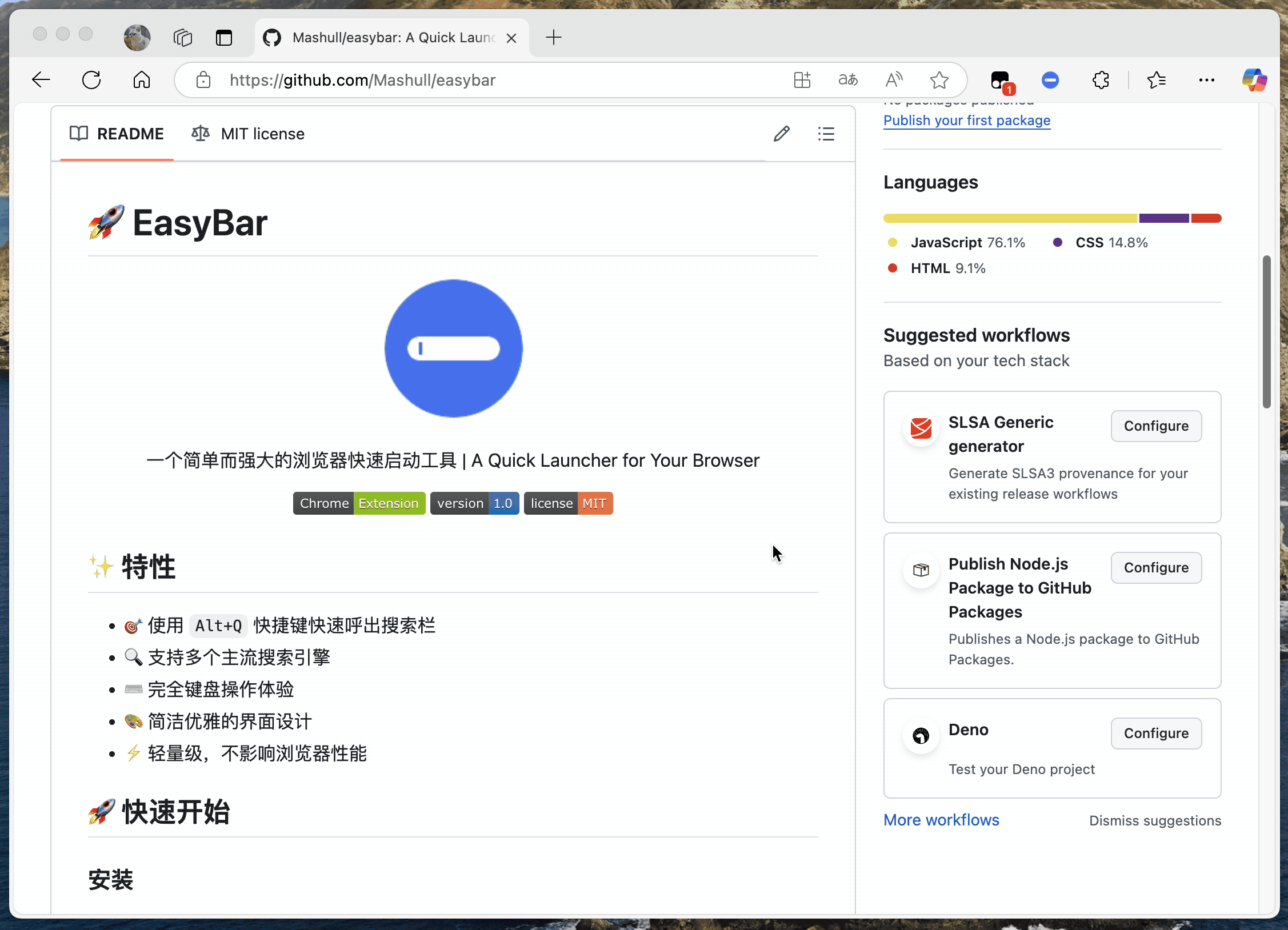The height and width of the screenshot is (930, 1288).
Task: Open browser settings and more menu
Action: (x=1206, y=80)
